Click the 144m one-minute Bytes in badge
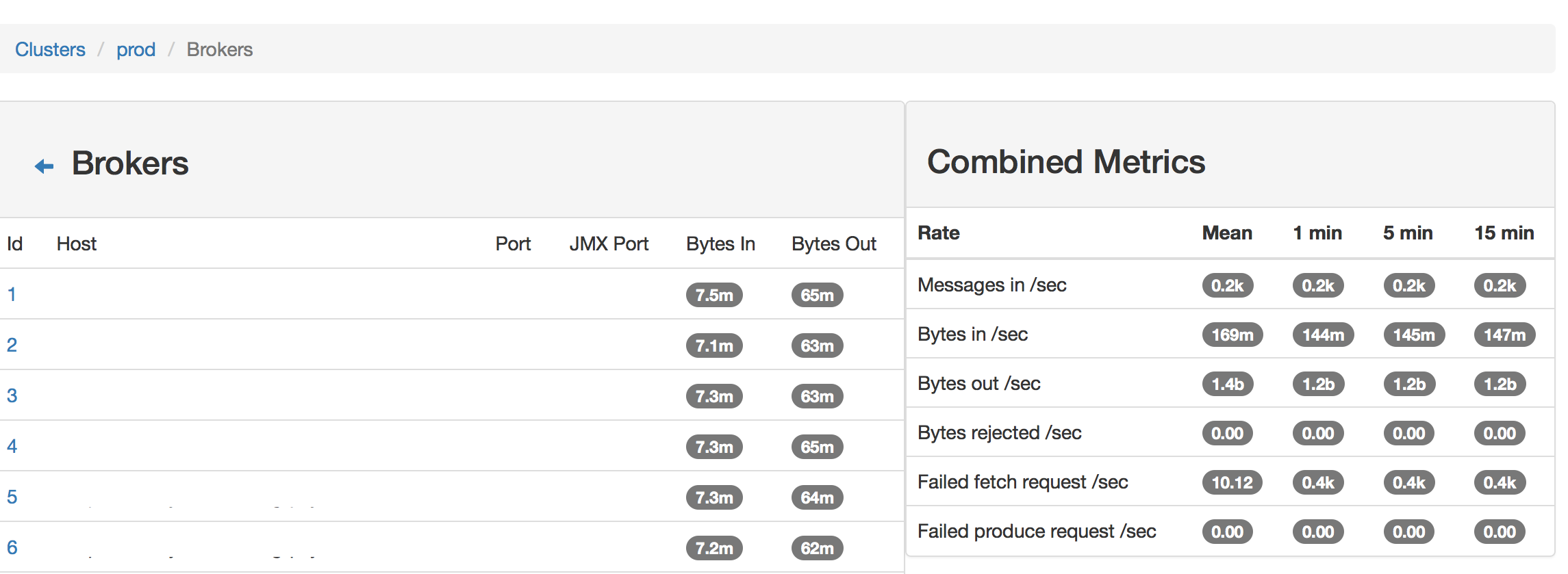1568x574 pixels. [x=1323, y=335]
